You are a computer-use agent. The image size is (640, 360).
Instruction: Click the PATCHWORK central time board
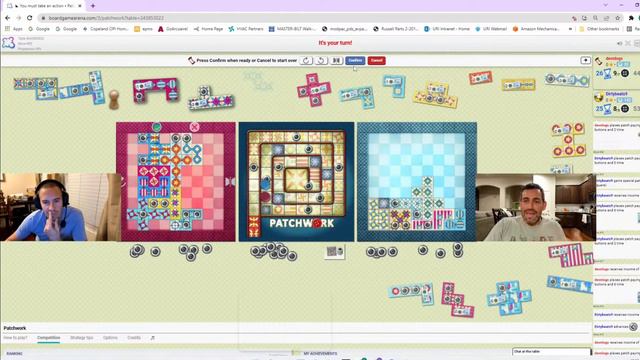tap(296, 182)
